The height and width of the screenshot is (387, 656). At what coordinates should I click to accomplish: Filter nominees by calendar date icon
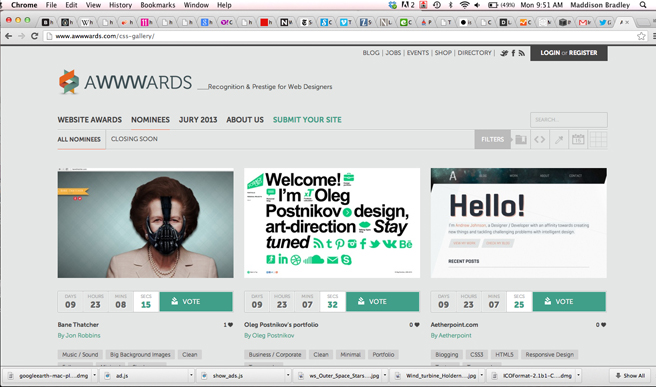578,139
